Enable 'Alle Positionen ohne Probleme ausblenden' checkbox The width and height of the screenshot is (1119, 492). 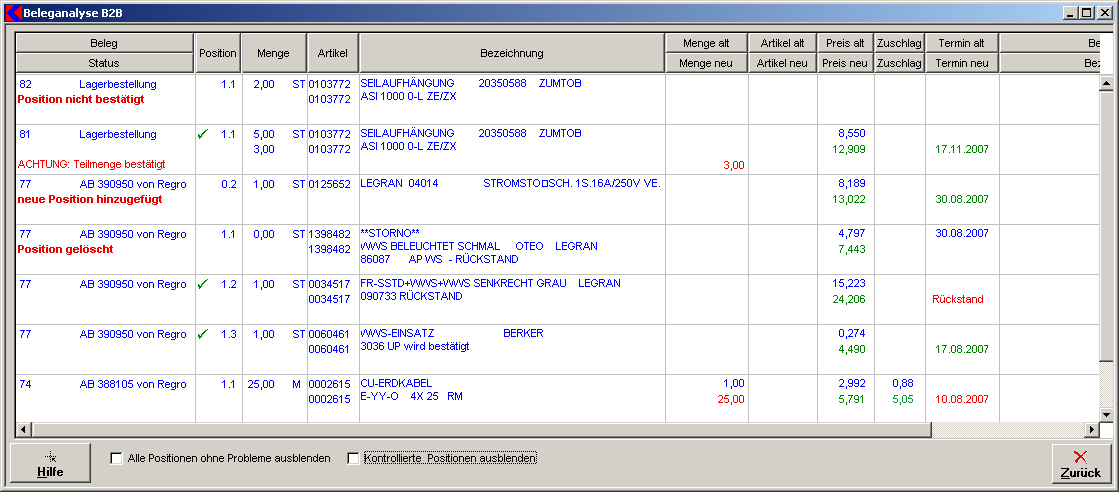coord(117,459)
